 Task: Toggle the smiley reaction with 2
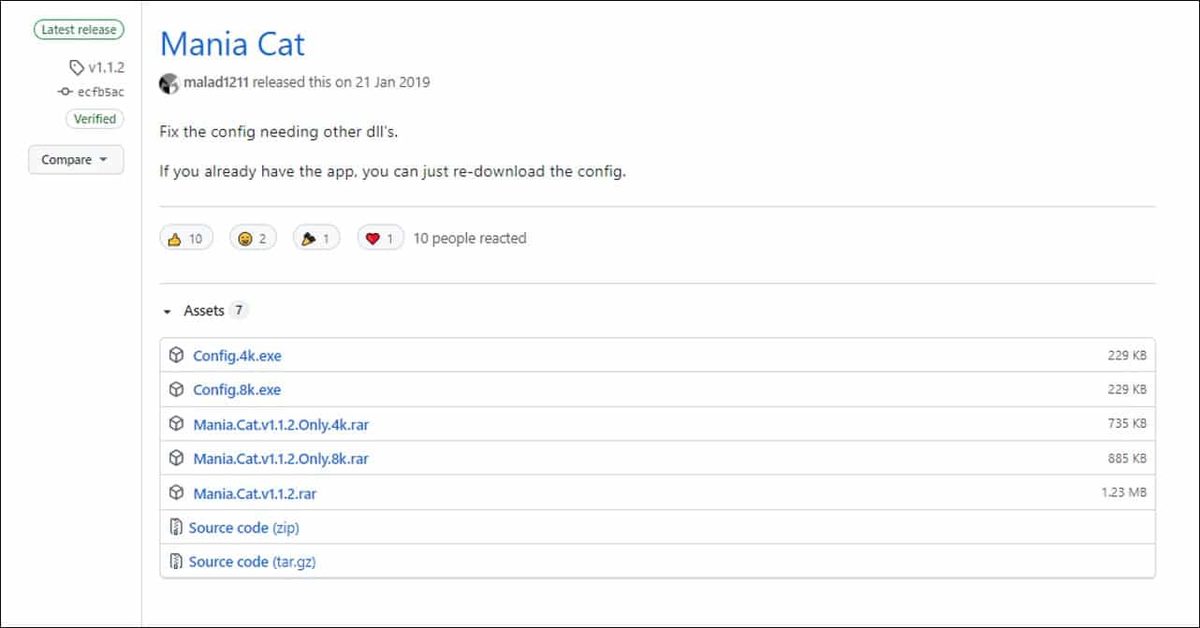tap(253, 238)
